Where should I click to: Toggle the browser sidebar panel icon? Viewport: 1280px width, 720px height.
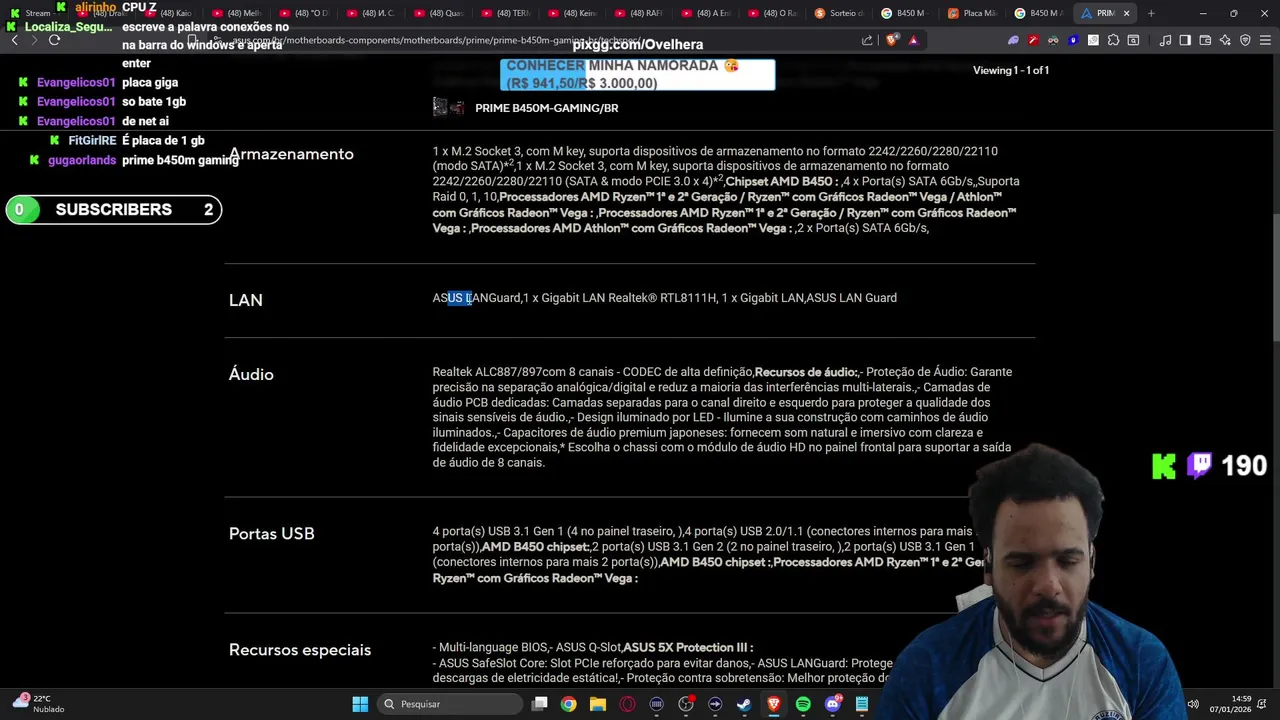click(1185, 40)
